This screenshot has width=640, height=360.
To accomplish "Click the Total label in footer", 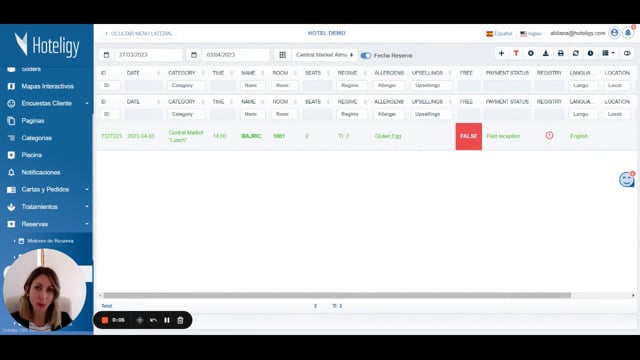I will coord(107,306).
